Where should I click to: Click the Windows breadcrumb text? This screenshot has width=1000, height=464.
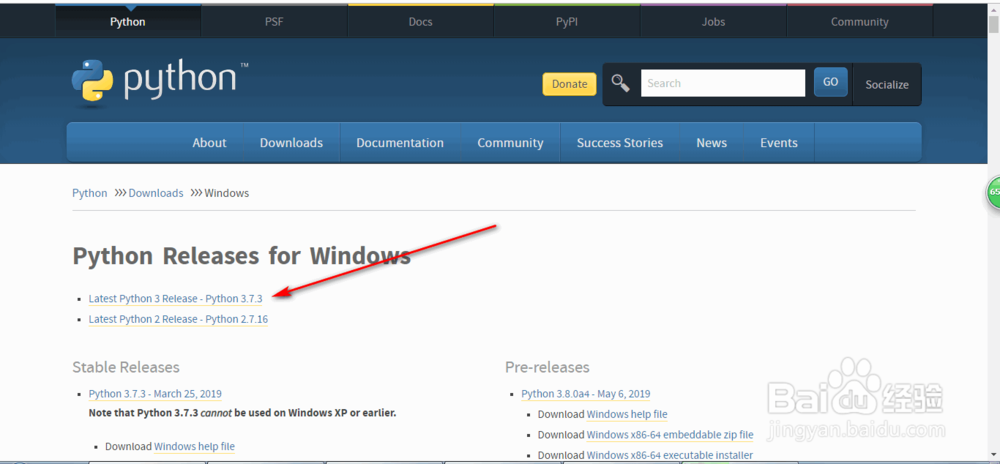click(226, 193)
